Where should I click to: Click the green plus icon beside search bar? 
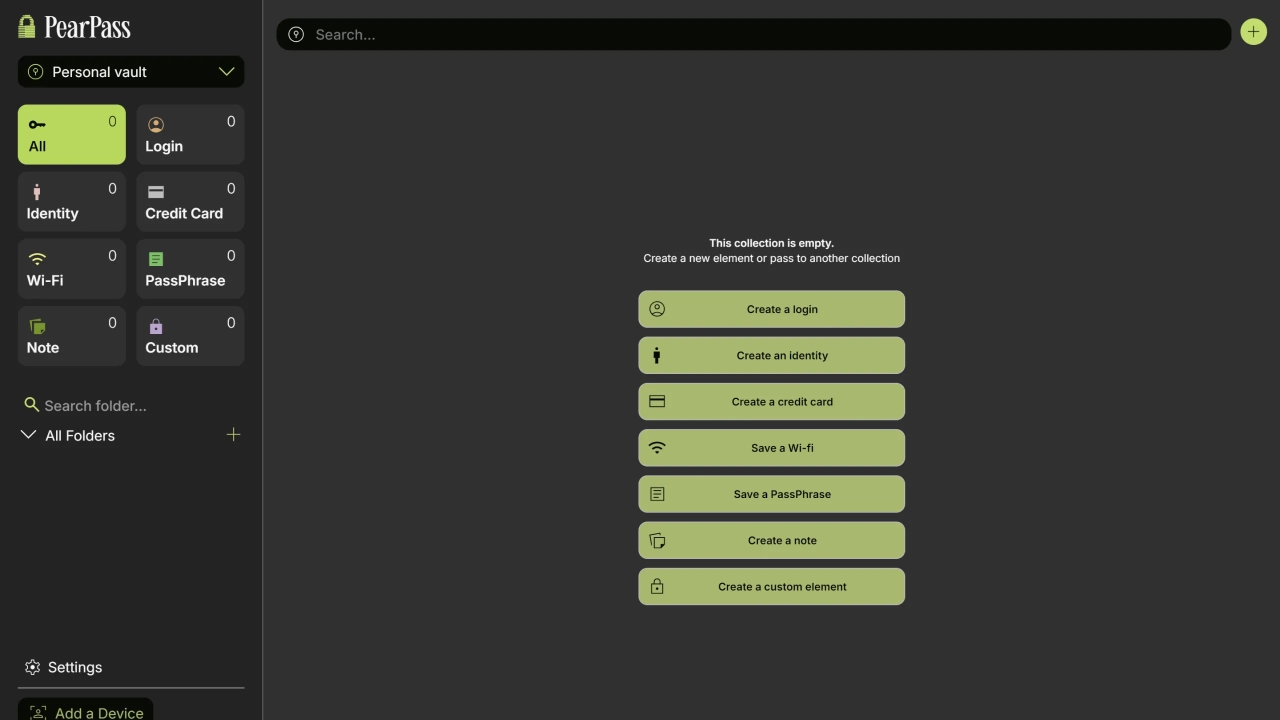(1253, 32)
